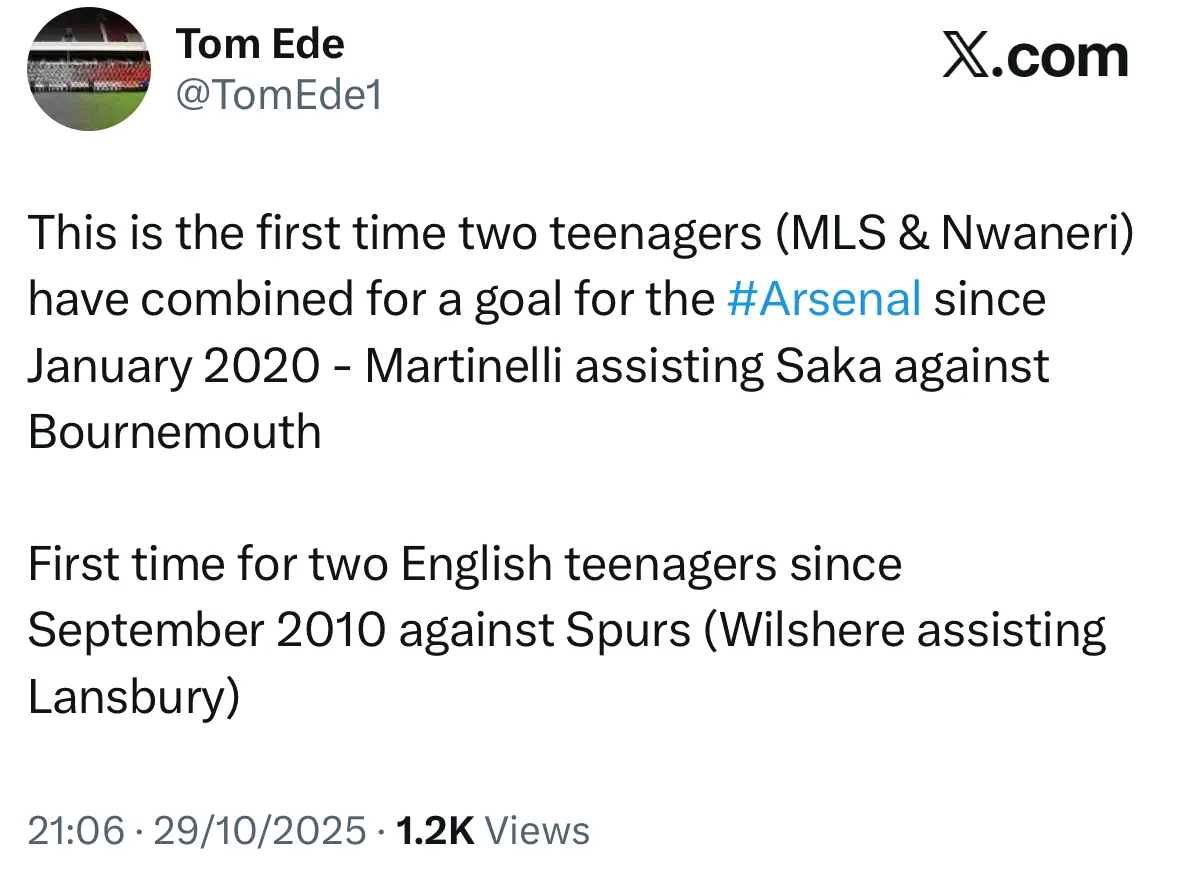The image size is (1179, 886).
Task: Click the X logo icon
Action: coord(964,56)
